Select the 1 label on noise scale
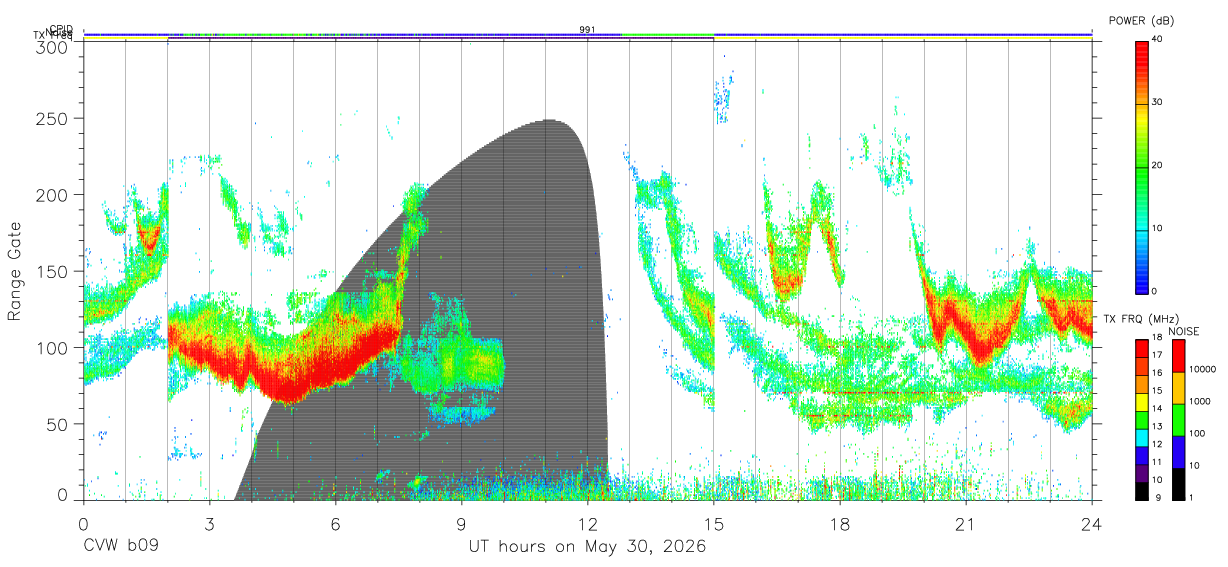 (1192, 498)
